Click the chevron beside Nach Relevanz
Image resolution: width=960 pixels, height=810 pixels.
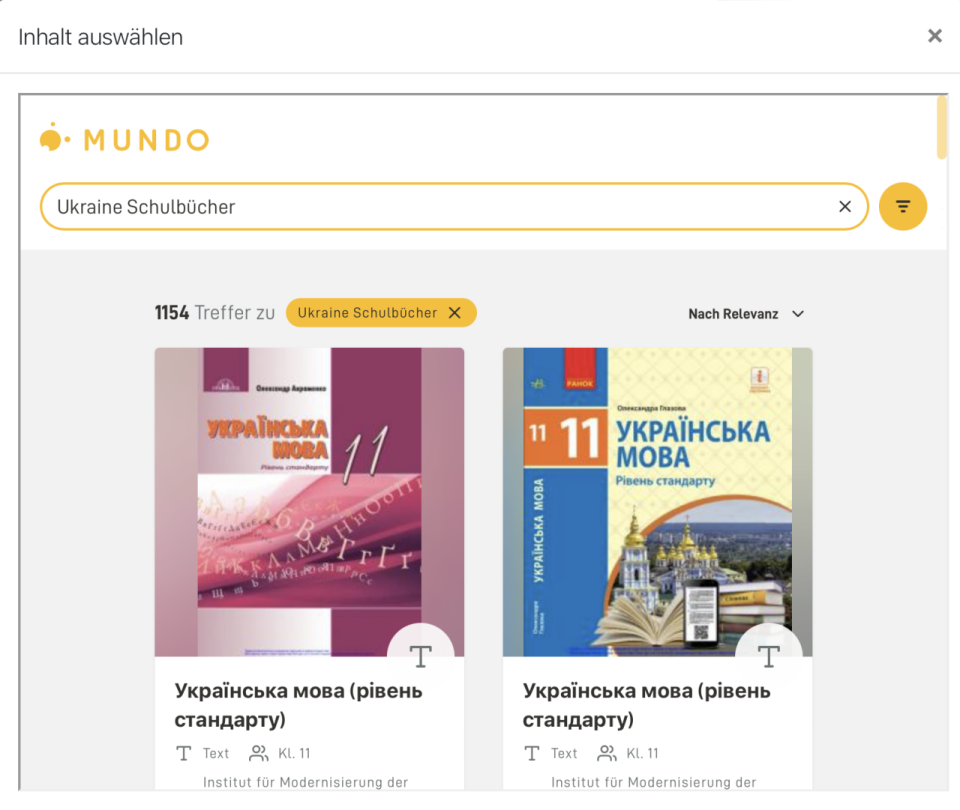pyautogui.click(x=798, y=314)
